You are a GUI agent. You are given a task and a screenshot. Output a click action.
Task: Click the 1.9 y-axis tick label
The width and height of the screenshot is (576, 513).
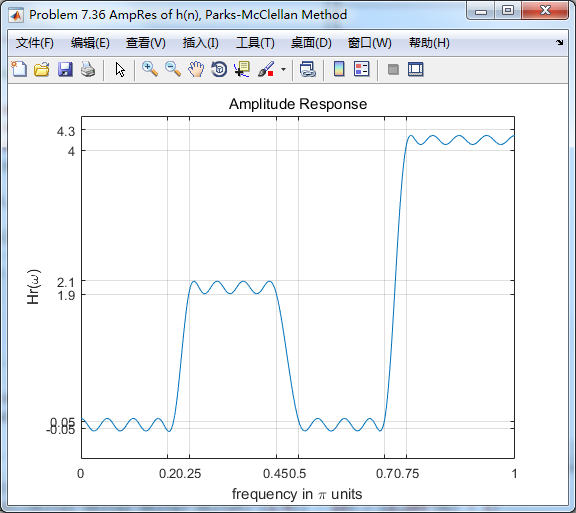point(66,295)
